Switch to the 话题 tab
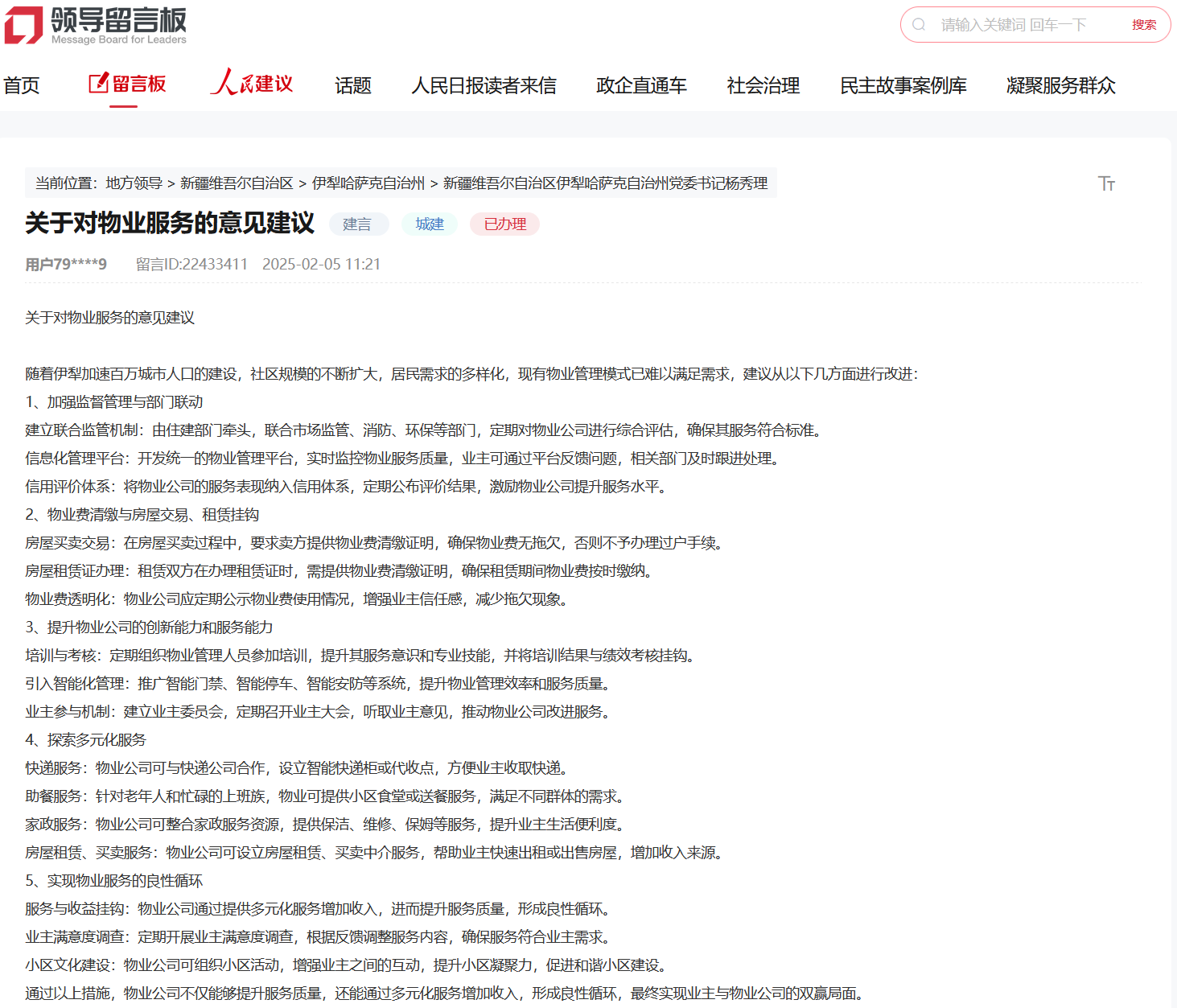This screenshot has width=1177, height=1008. (353, 85)
